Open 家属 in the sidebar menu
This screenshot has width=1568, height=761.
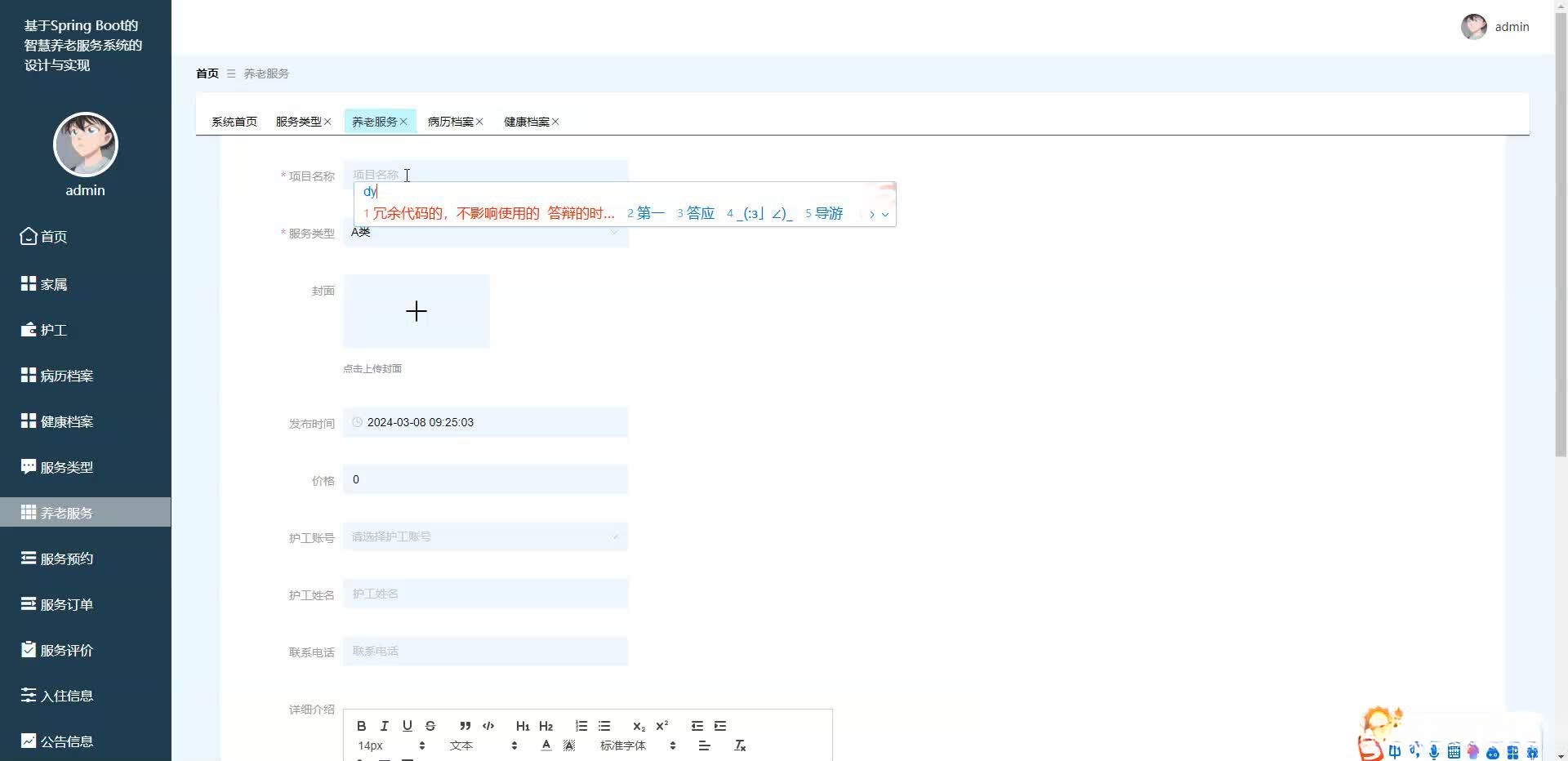tap(86, 284)
